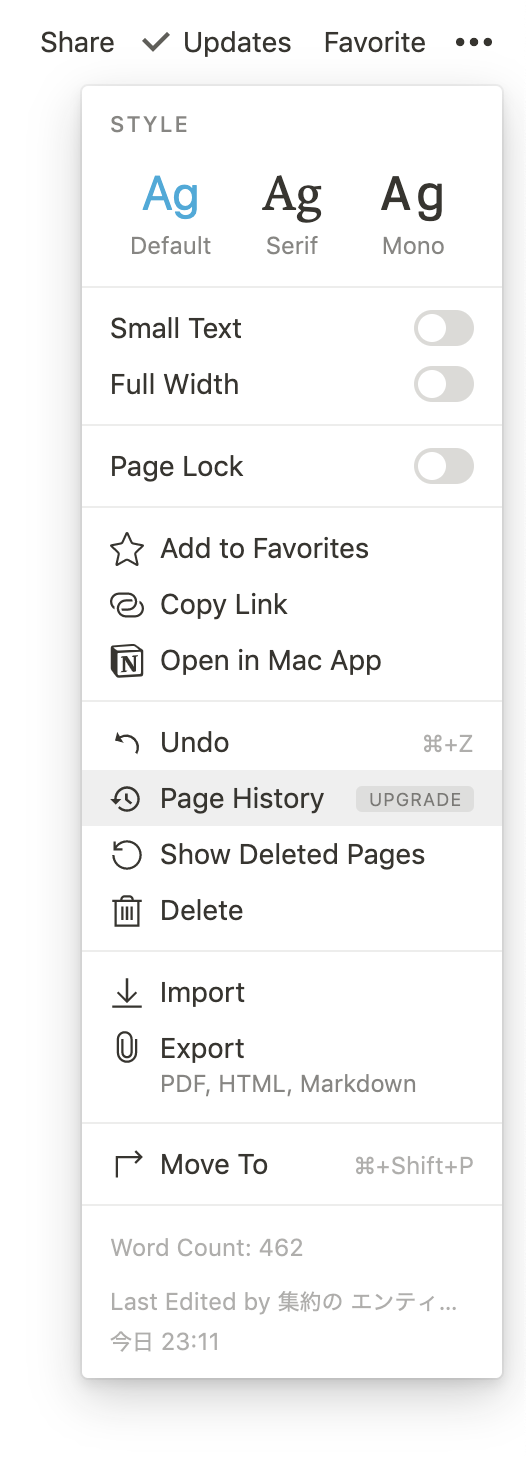Click the Share button in top bar

point(77,43)
